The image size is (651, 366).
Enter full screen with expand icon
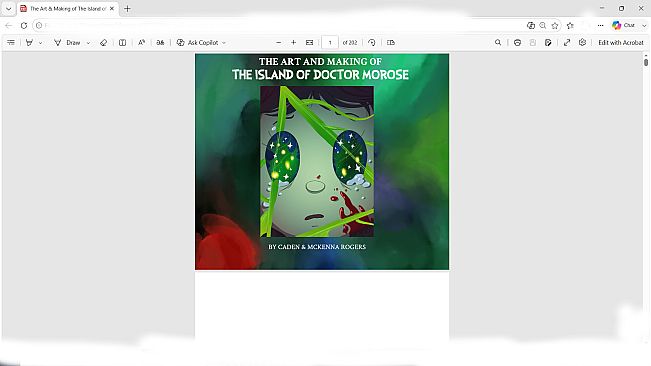tap(567, 42)
